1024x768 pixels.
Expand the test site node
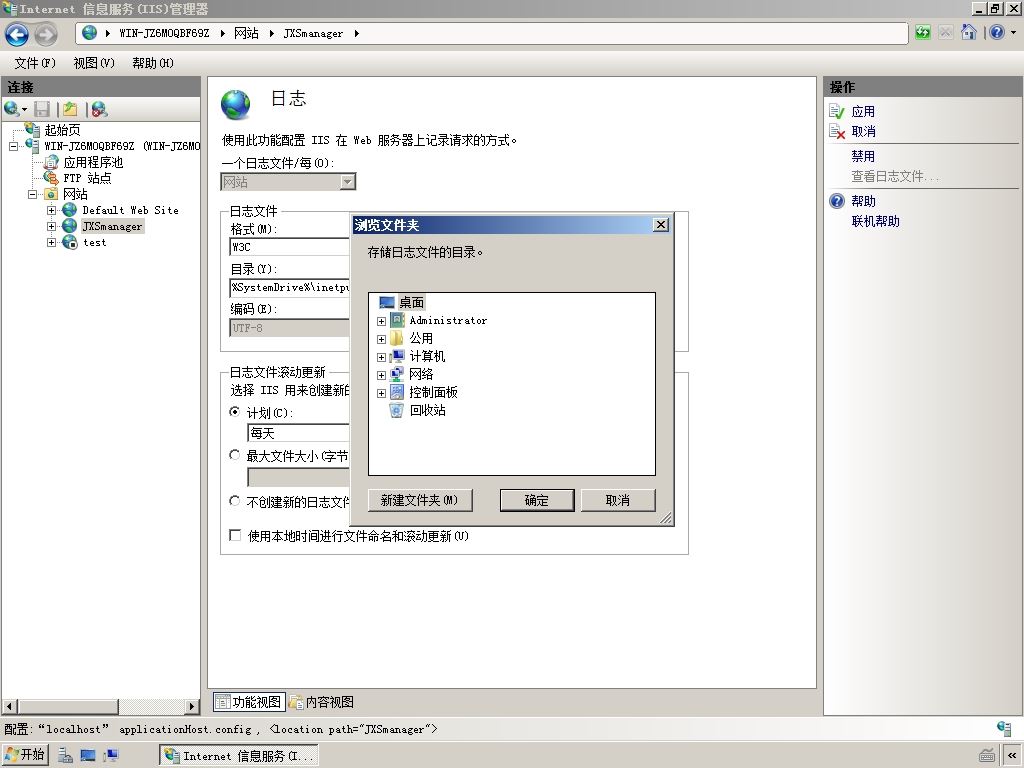point(51,242)
